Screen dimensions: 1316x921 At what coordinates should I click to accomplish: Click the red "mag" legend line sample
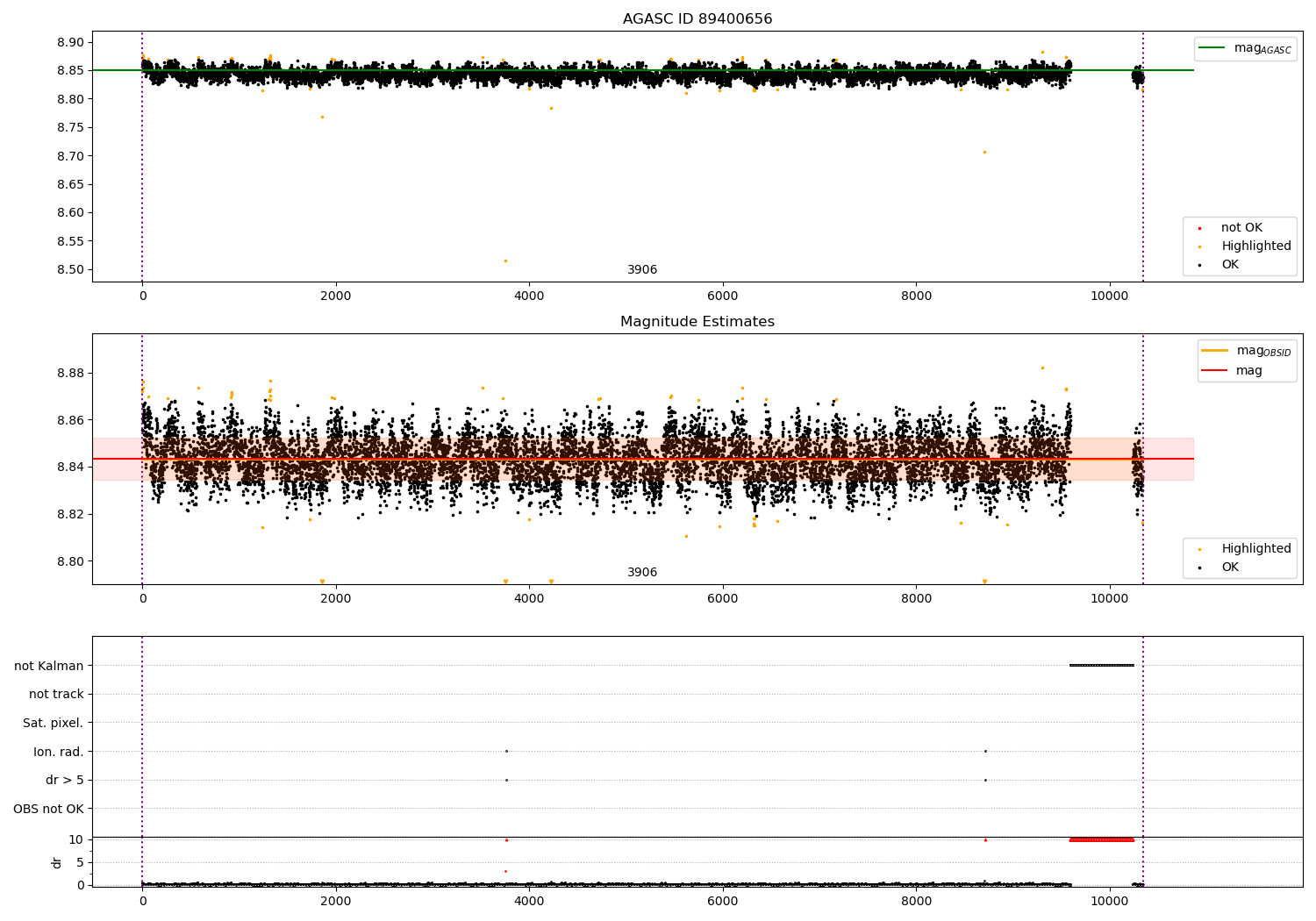tap(1214, 371)
